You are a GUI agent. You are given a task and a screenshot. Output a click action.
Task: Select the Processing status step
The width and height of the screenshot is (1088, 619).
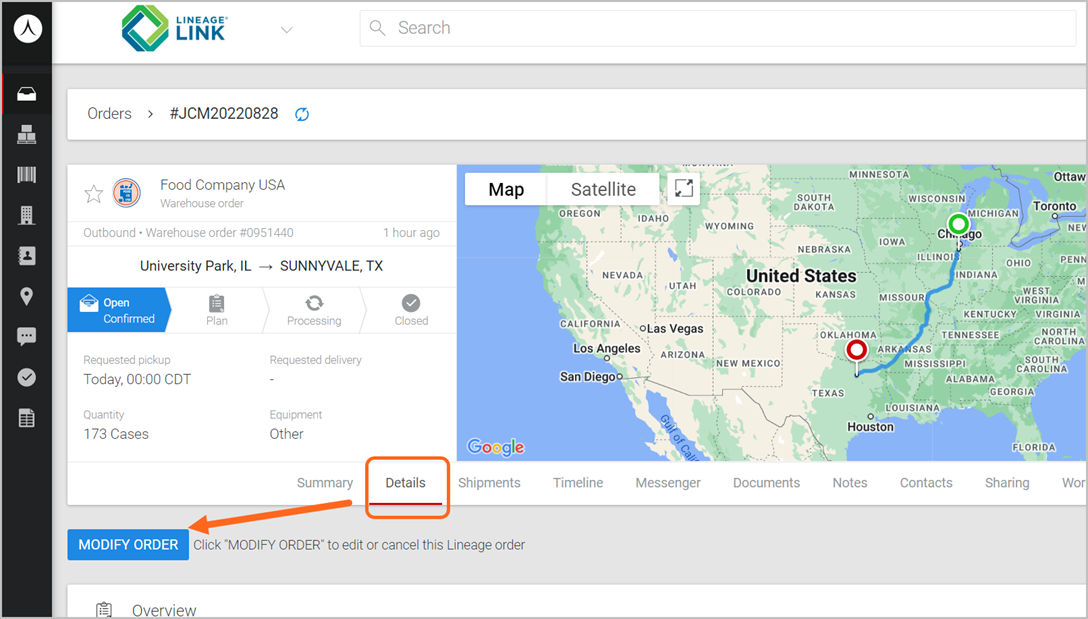[314, 310]
